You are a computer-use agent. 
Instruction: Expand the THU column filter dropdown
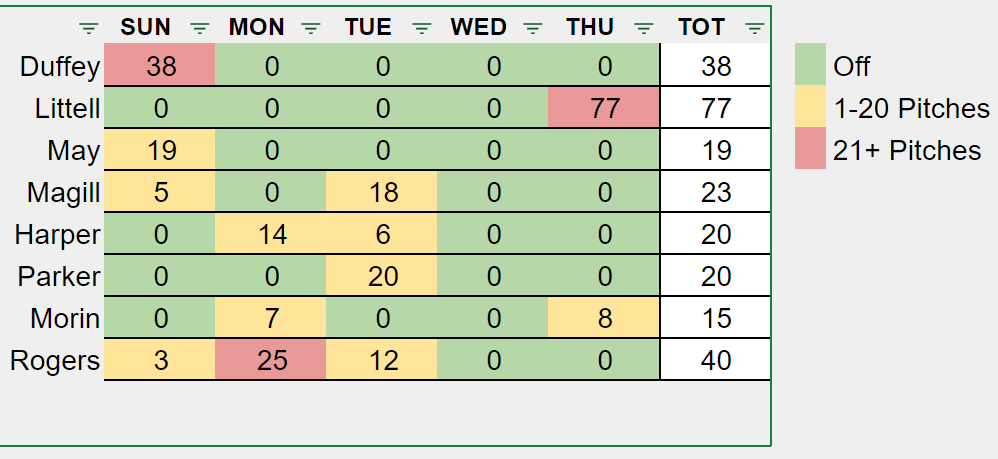coord(644,28)
